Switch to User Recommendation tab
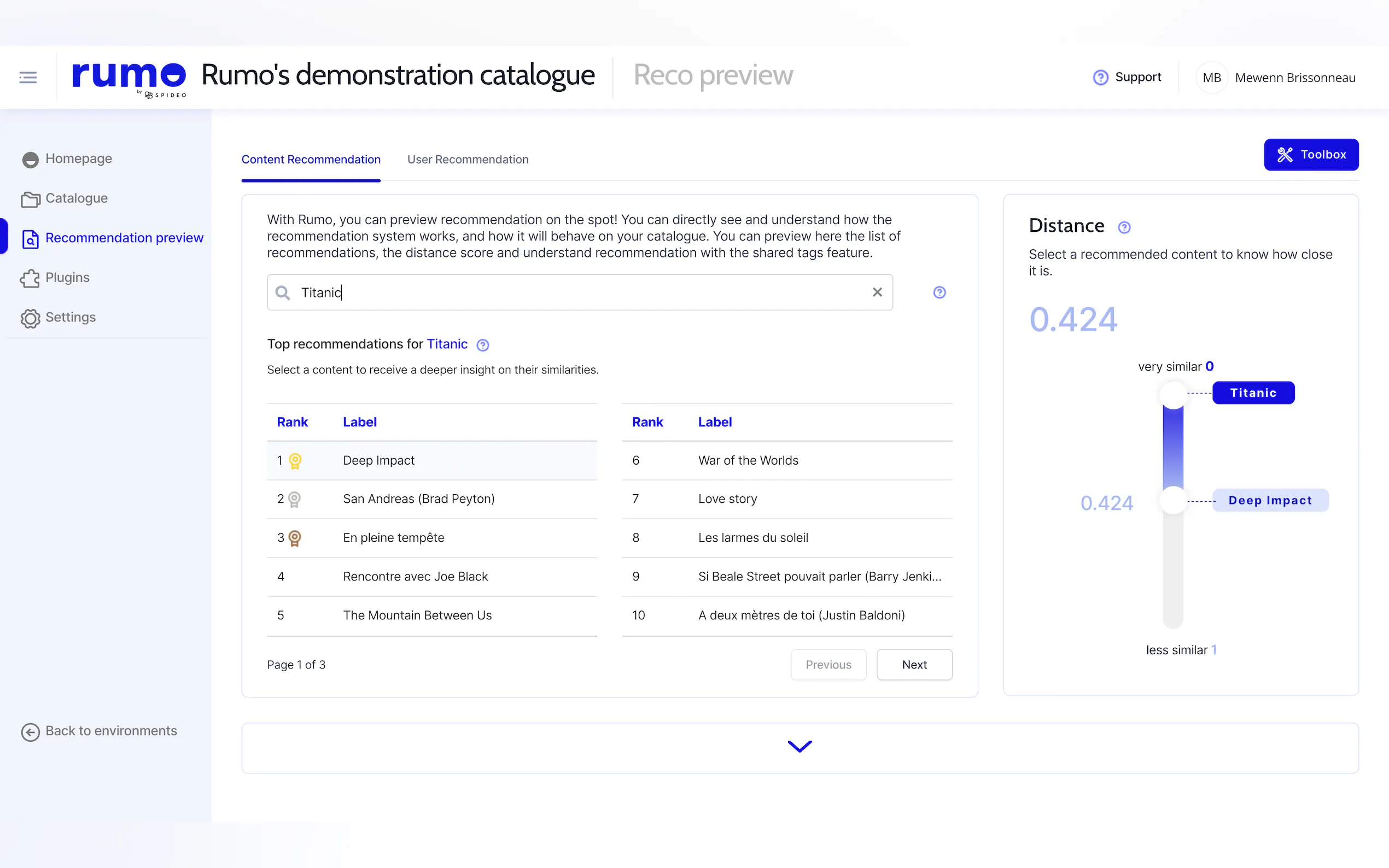Screen dimensions: 1389x868 tap(468, 160)
